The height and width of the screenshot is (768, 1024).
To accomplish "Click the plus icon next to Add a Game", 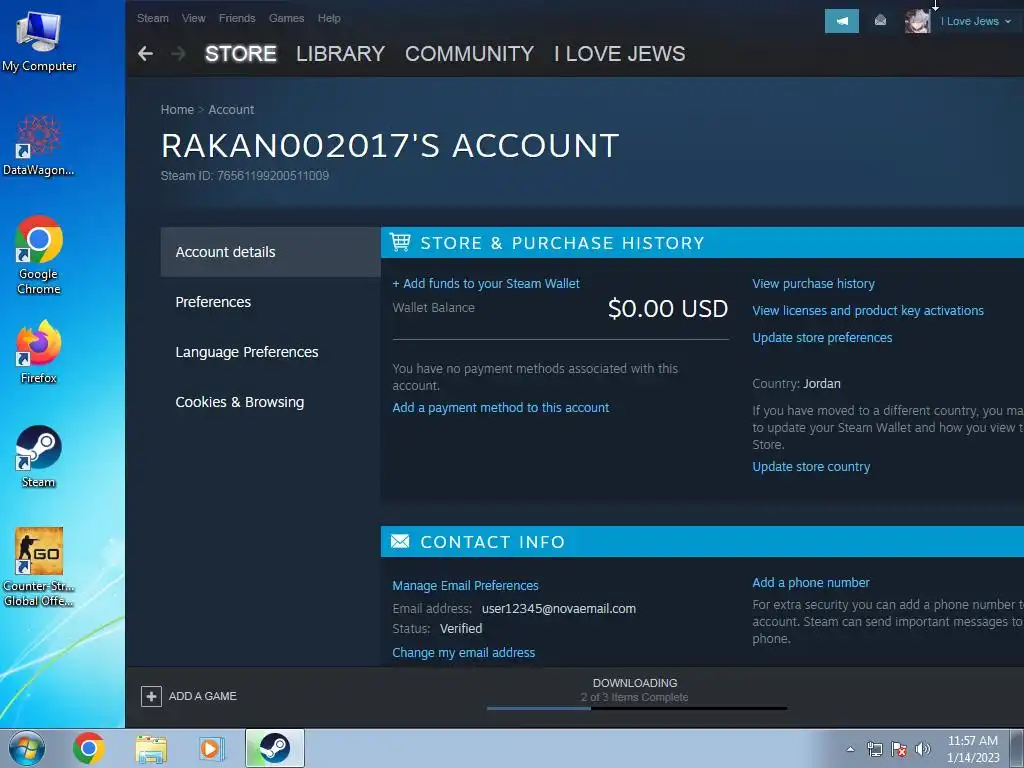I will coord(151,696).
